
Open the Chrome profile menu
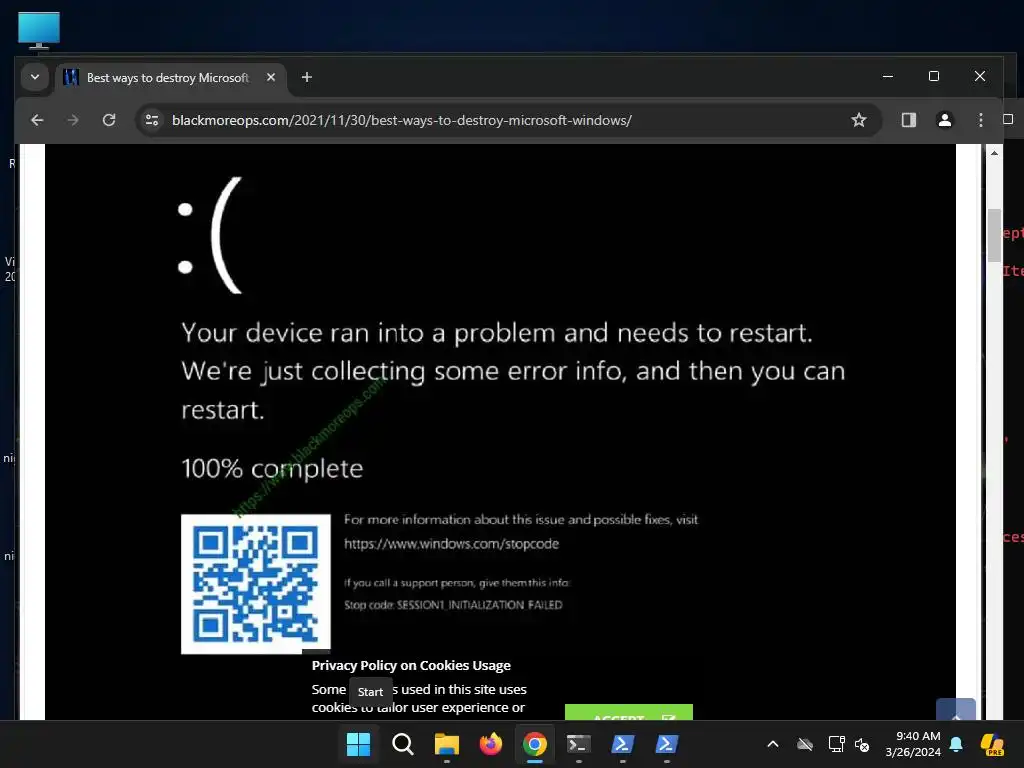click(944, 120)
